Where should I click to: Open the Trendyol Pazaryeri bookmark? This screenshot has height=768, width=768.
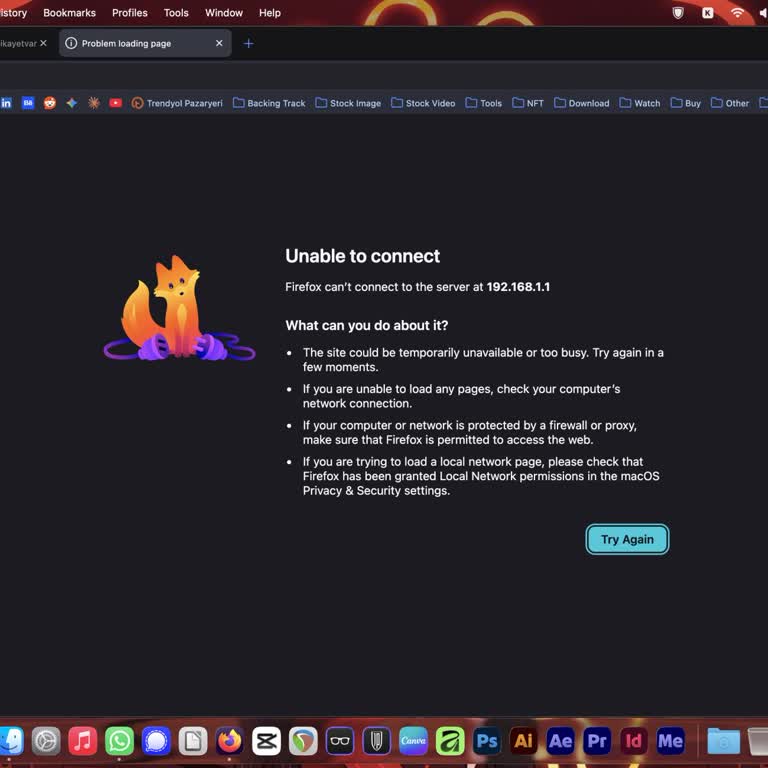[x=177, y=103]
